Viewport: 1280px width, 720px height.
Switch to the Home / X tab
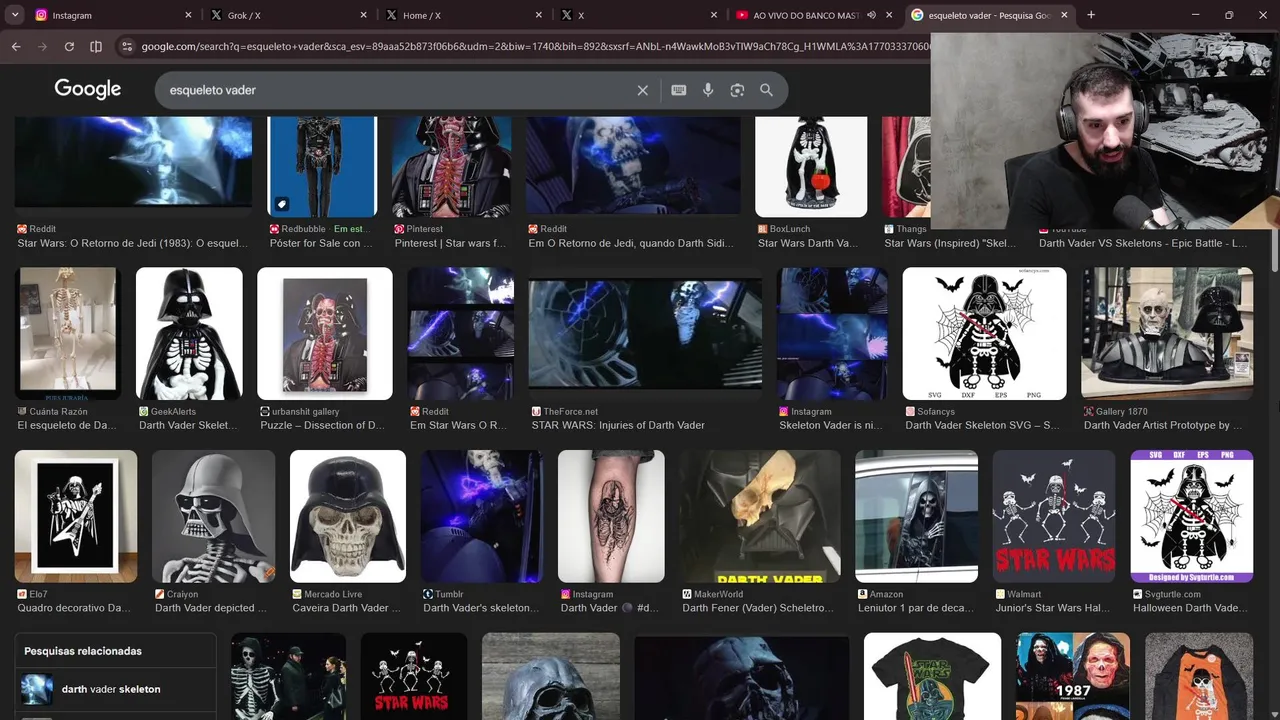tap(463, 15)
